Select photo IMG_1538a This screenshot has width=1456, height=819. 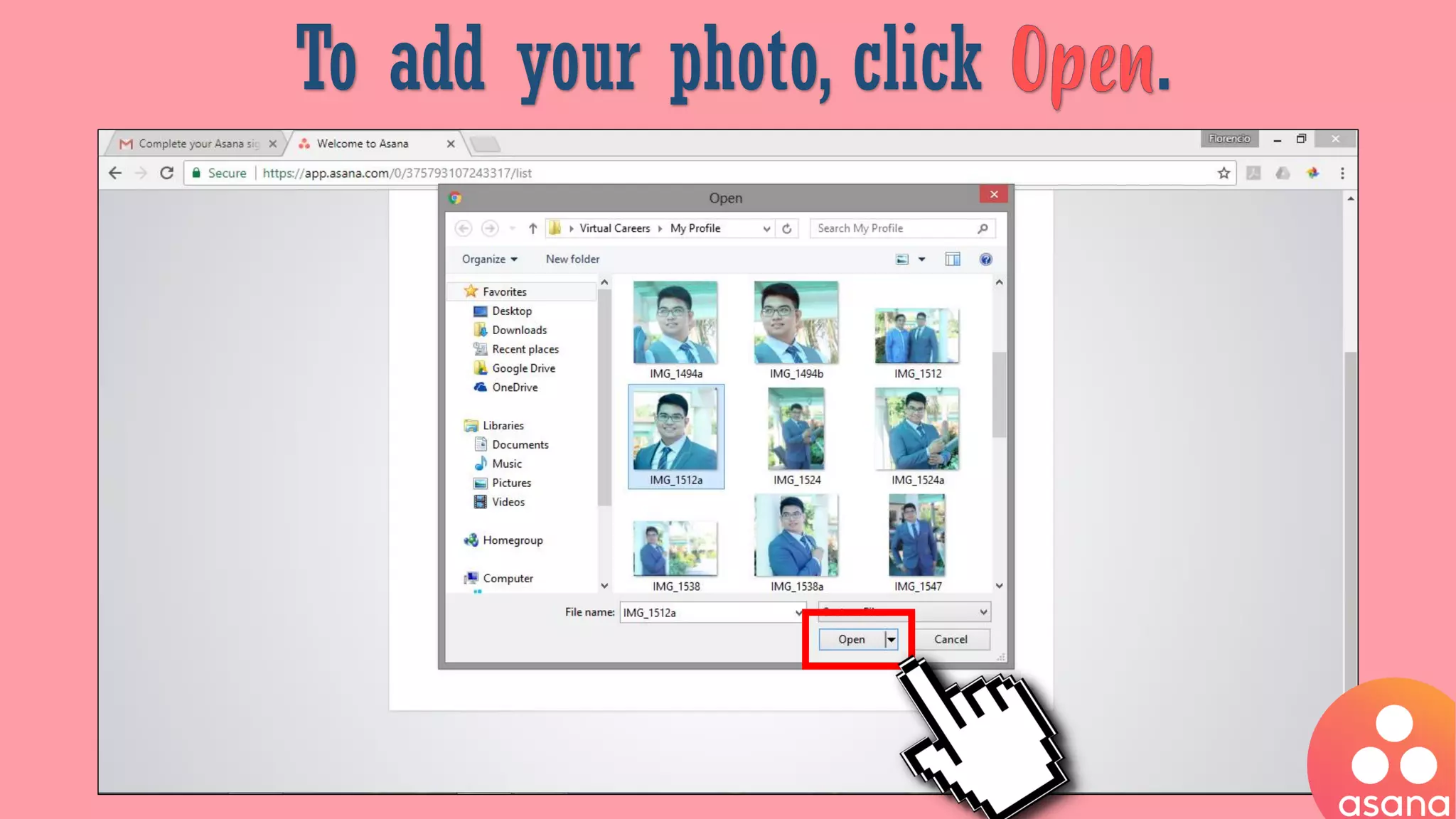(796, 543)
